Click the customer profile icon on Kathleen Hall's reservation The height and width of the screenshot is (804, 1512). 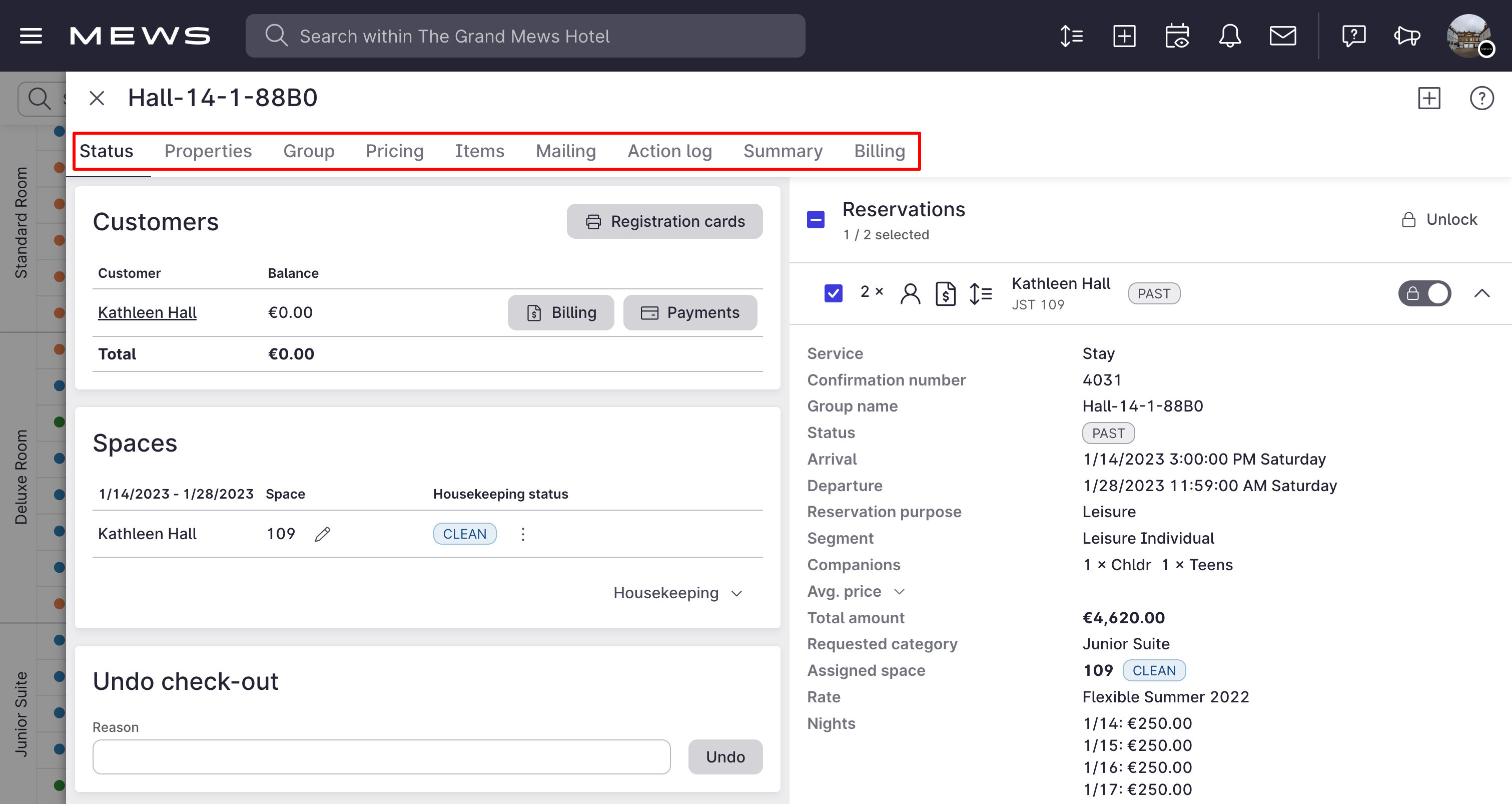(x=911, y=294)
